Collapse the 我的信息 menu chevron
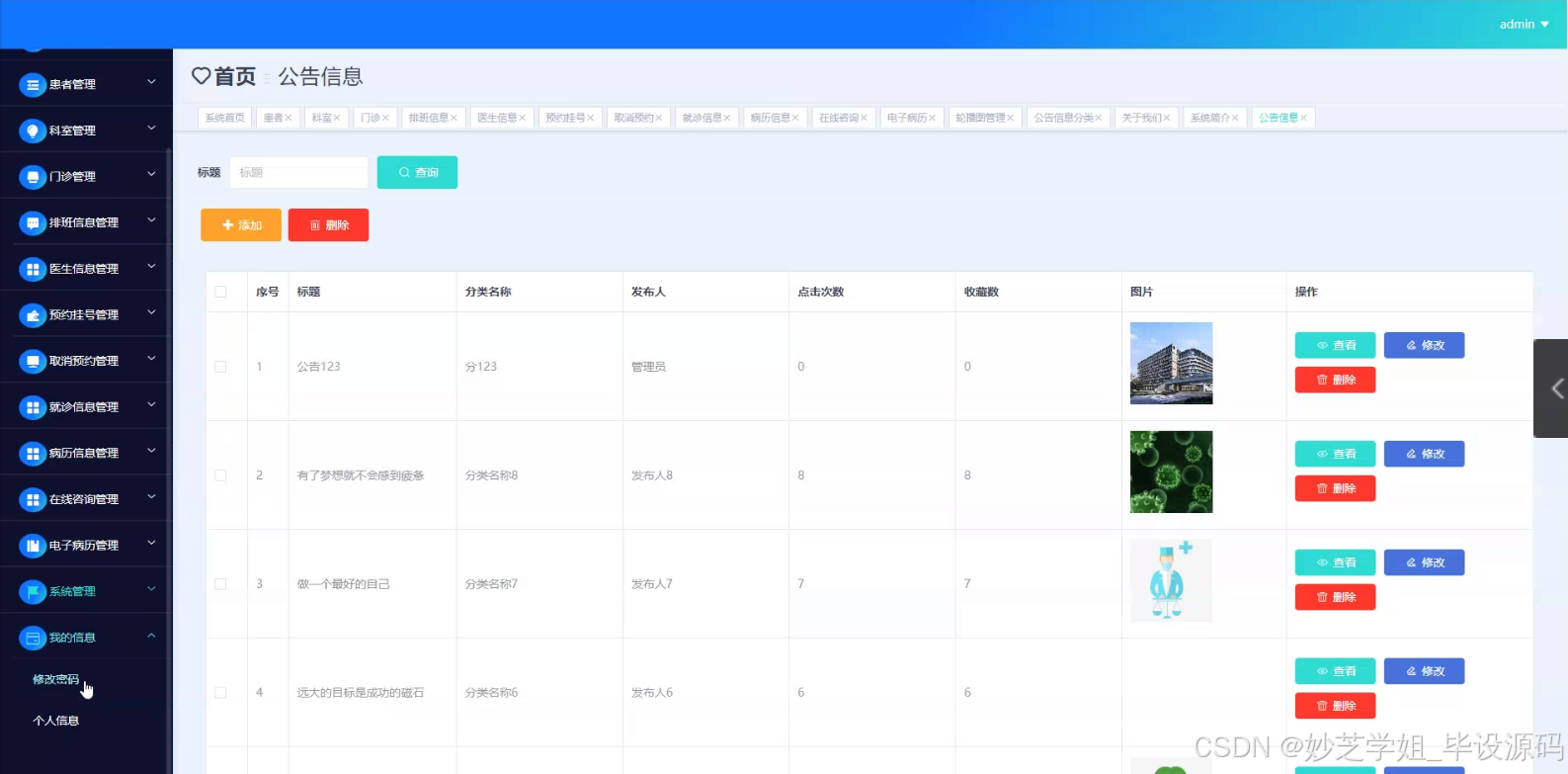1568x774 pixels. pos(151,636)
